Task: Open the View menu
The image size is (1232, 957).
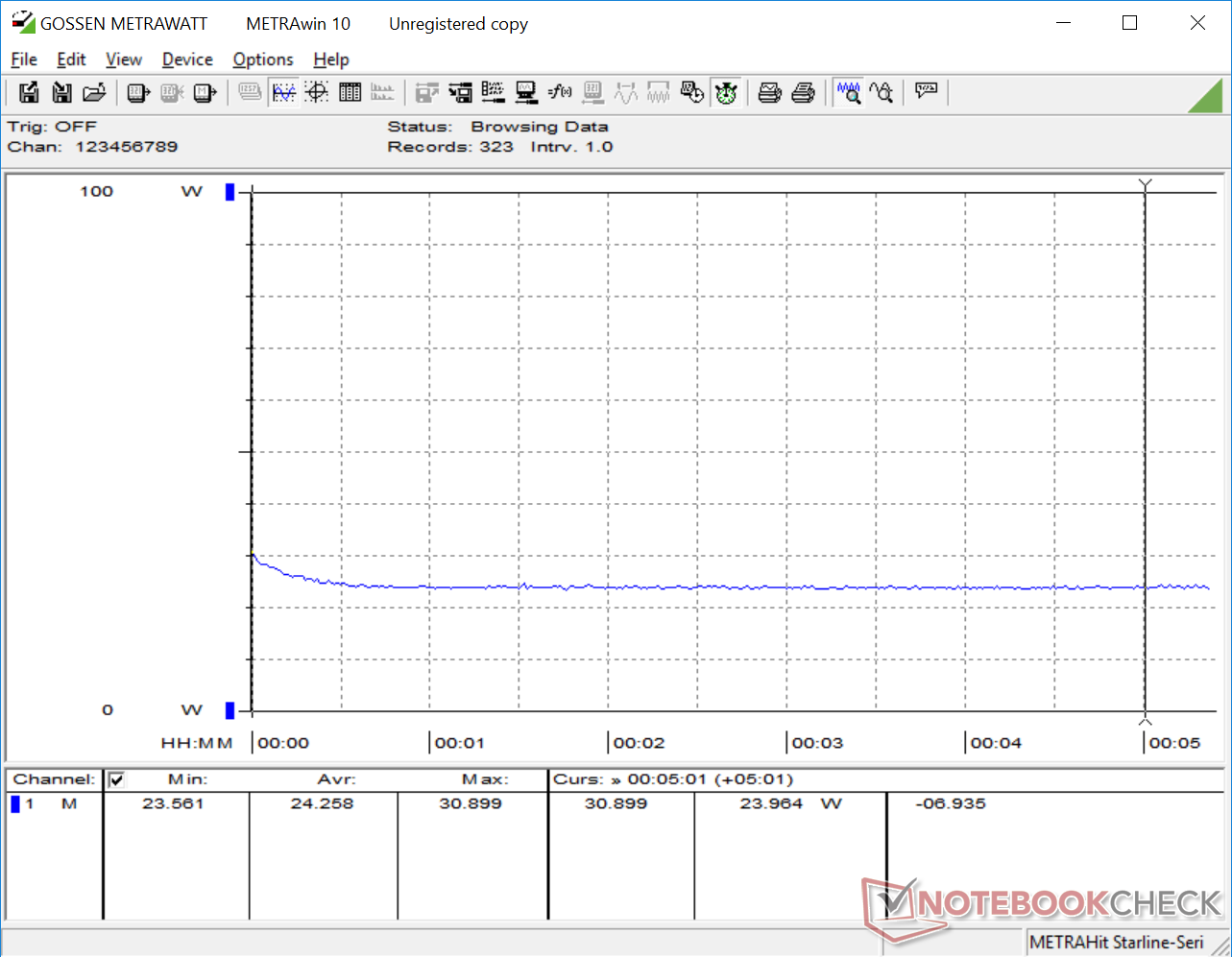Action: 124,60
